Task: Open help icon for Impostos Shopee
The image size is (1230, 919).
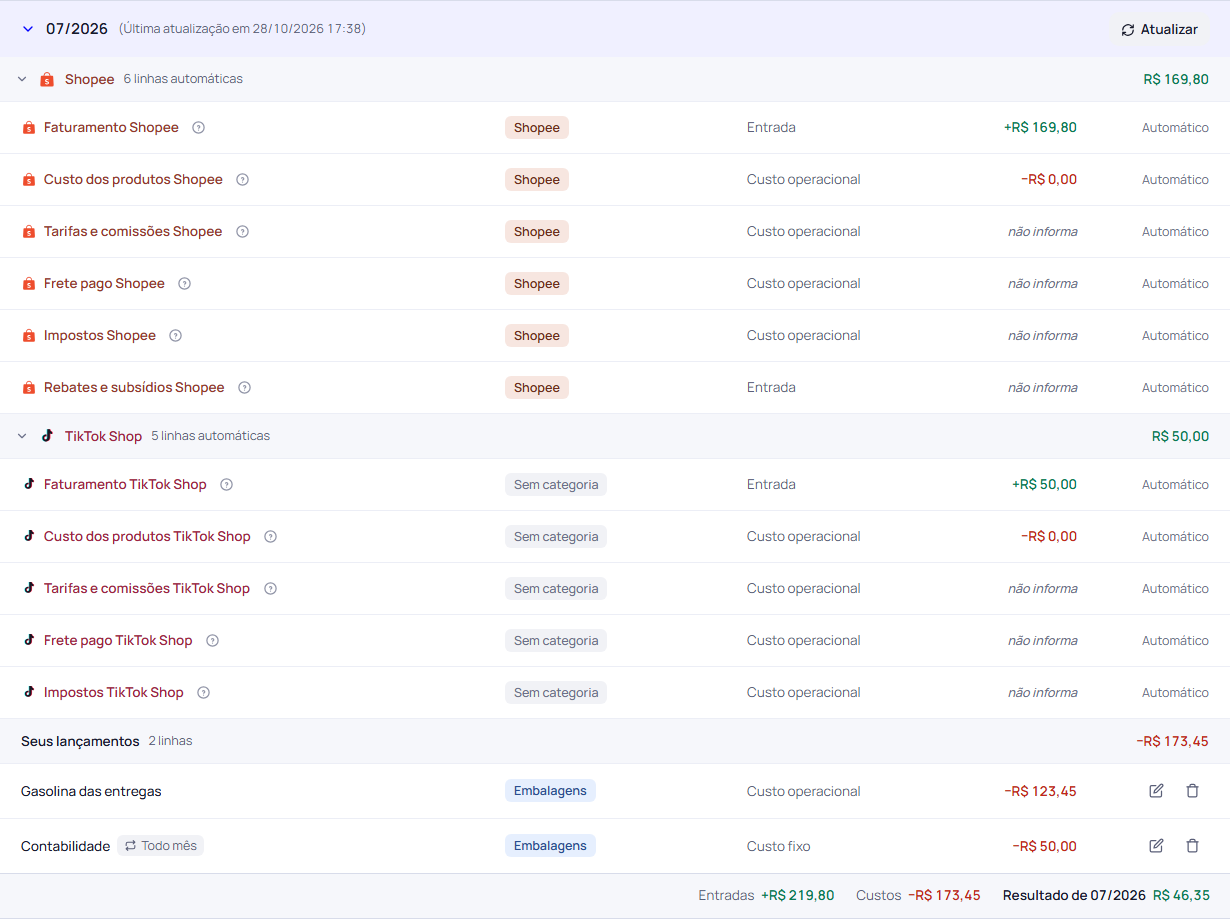Action: pos(175,335)
